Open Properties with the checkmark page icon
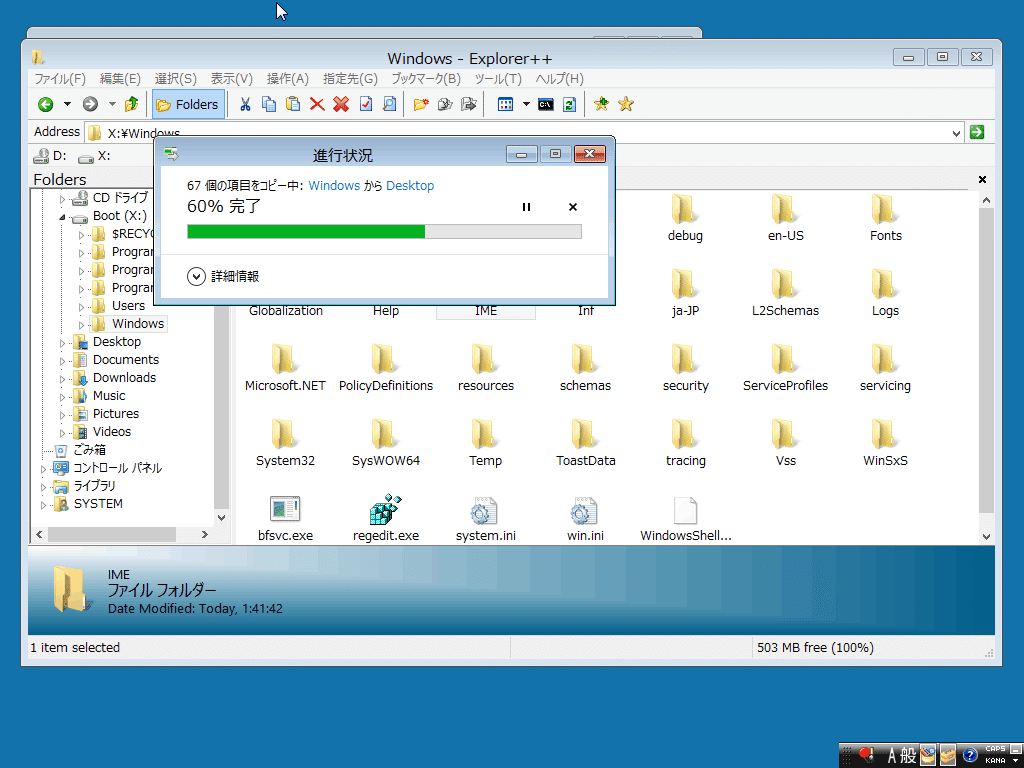The width and height of the screenshot is (1024, 768). click(x=366, y=104)
